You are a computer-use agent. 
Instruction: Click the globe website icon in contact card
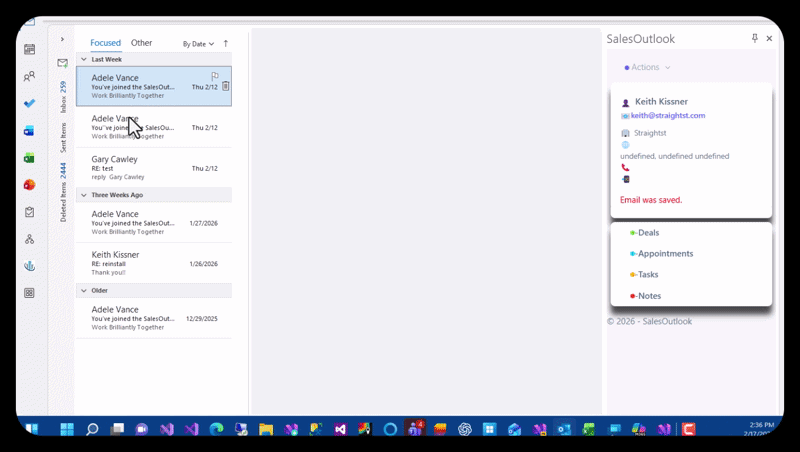click(625, 145)
